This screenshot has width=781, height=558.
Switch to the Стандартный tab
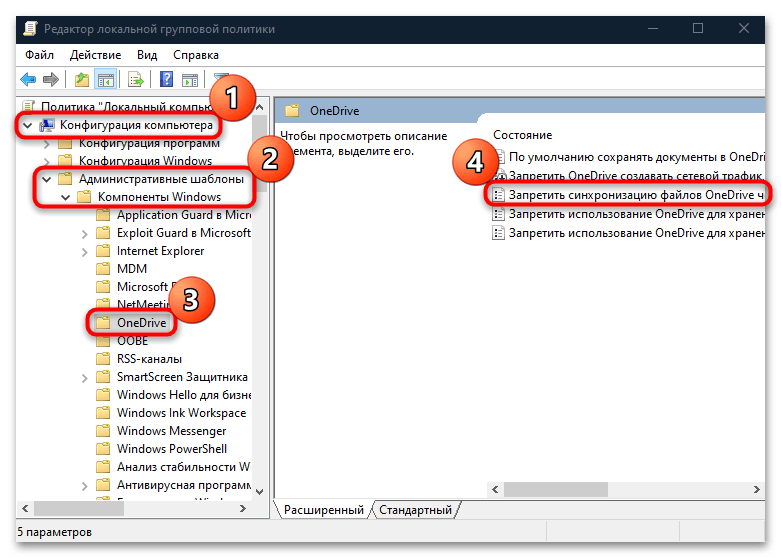[415, 510]
